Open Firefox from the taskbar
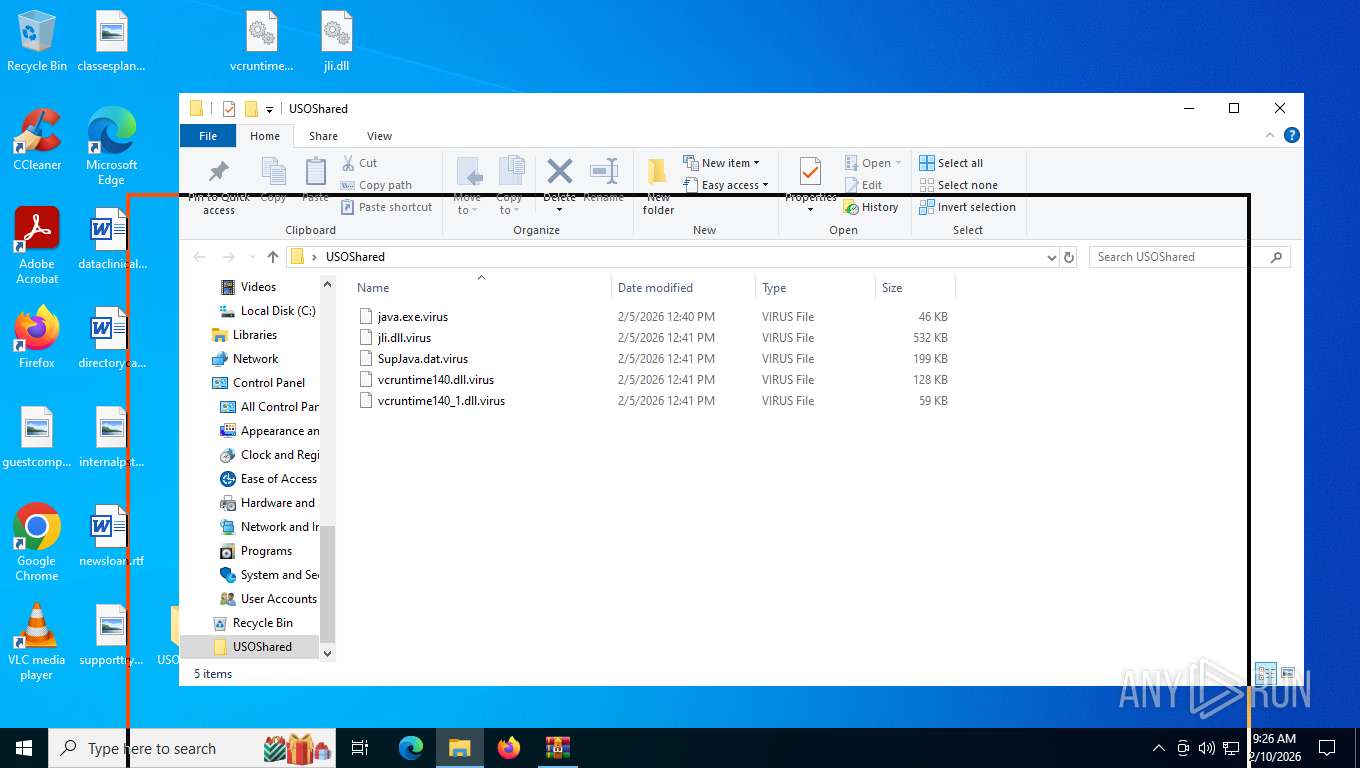The image size is (1360, 768). coord(509,748)
